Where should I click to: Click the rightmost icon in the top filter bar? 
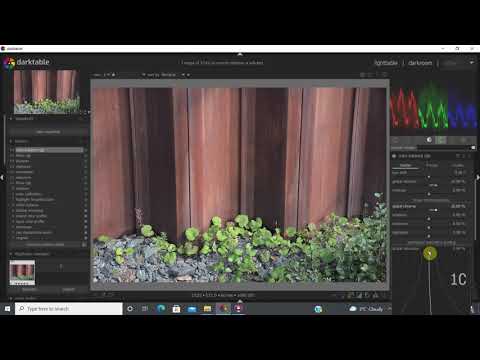pos(386,75)
